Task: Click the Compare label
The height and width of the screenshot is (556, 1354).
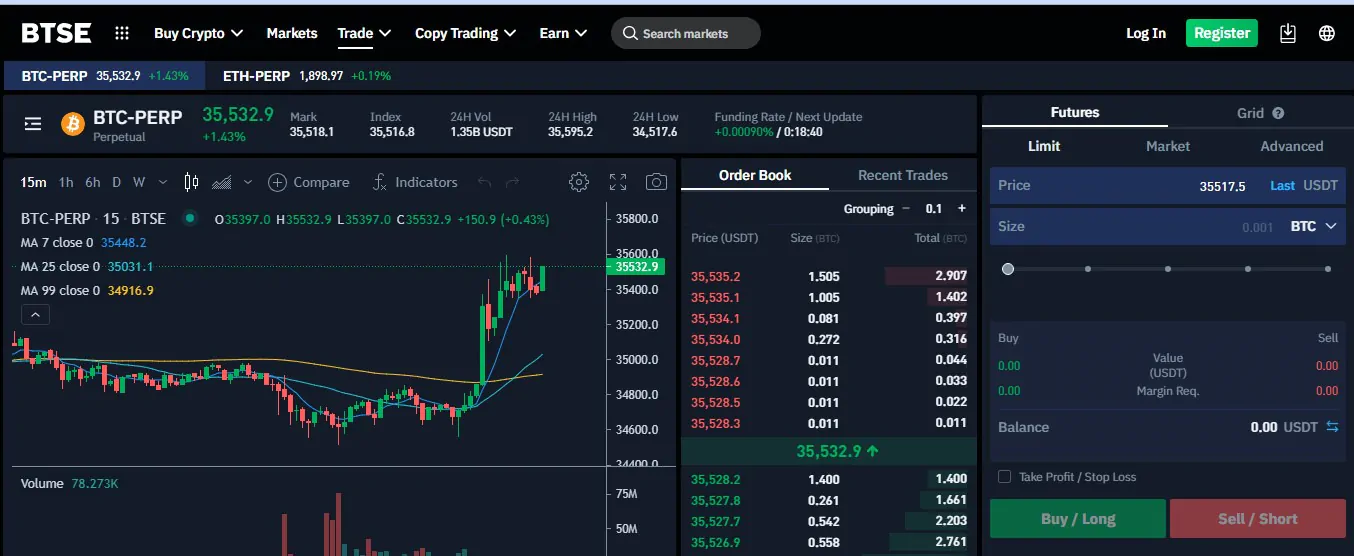Action: tap(322, 182)
